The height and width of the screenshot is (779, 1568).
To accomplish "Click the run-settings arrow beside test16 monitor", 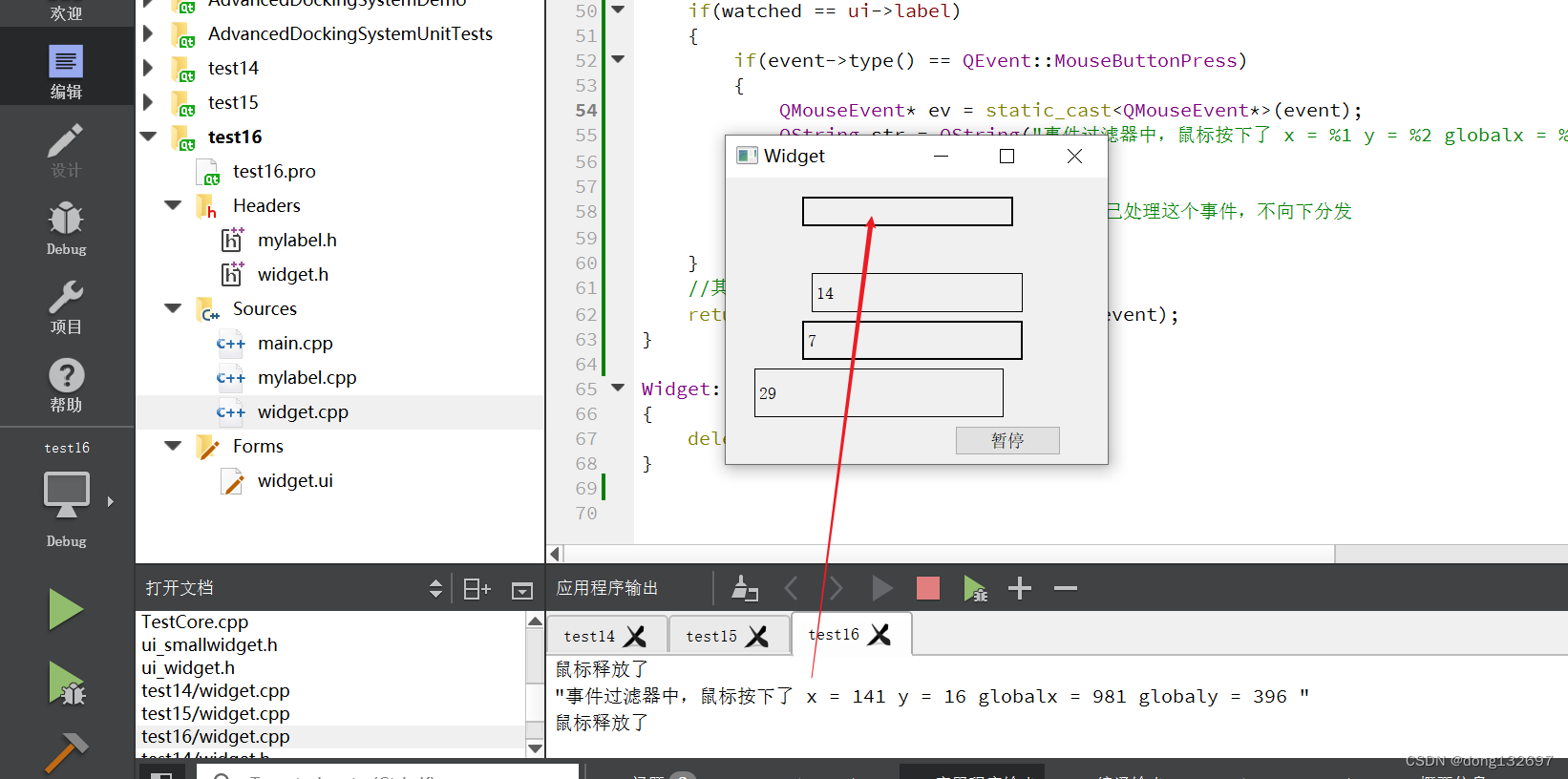I will click(111, 501).
